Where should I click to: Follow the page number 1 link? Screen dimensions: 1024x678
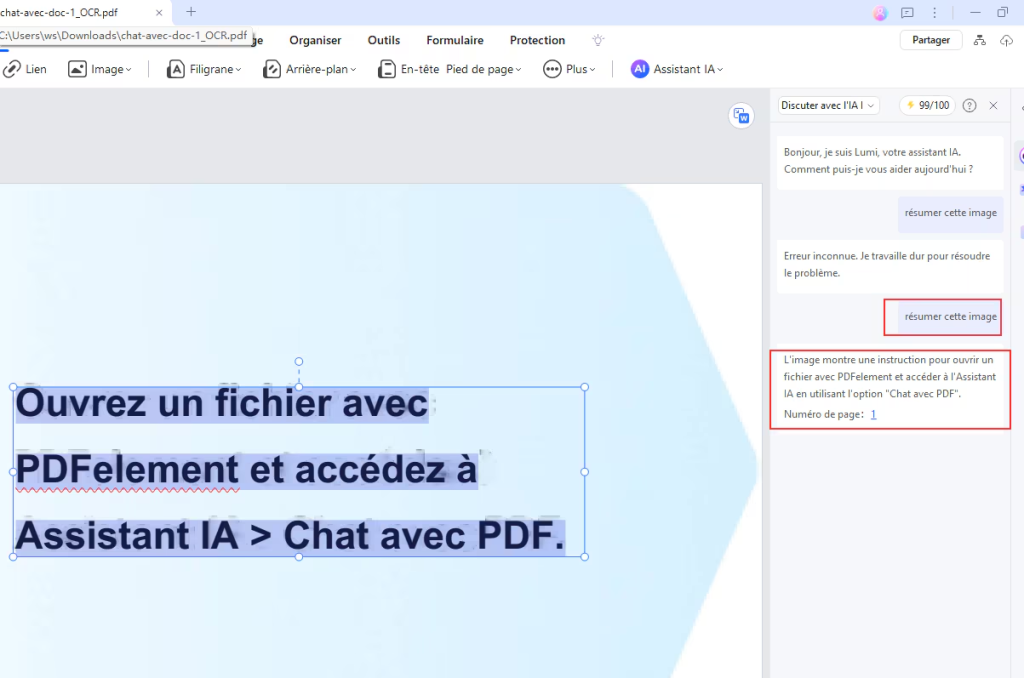(x=873, y=414)
